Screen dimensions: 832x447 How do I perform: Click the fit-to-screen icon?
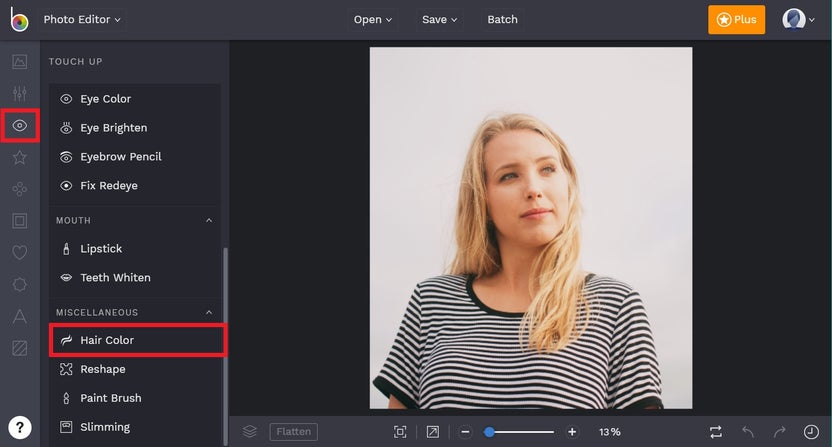pos(400,432)
